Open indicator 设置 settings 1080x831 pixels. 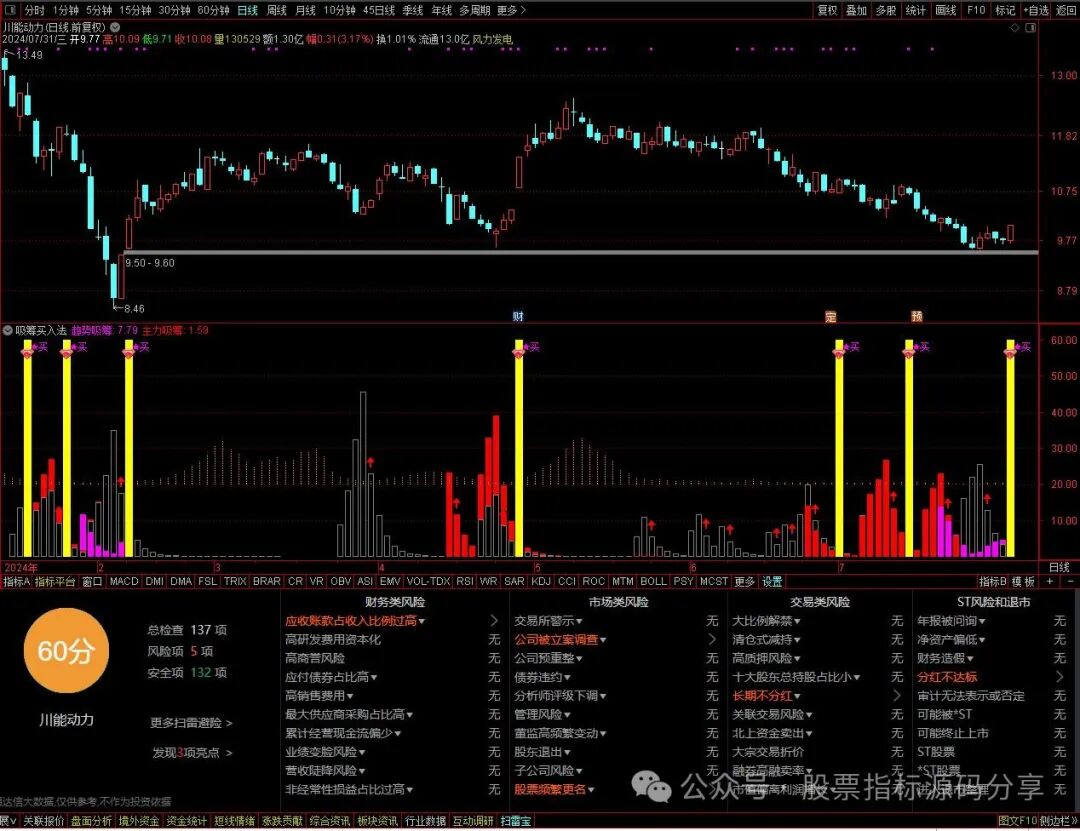pyautogui.click(x=772, y=582)
